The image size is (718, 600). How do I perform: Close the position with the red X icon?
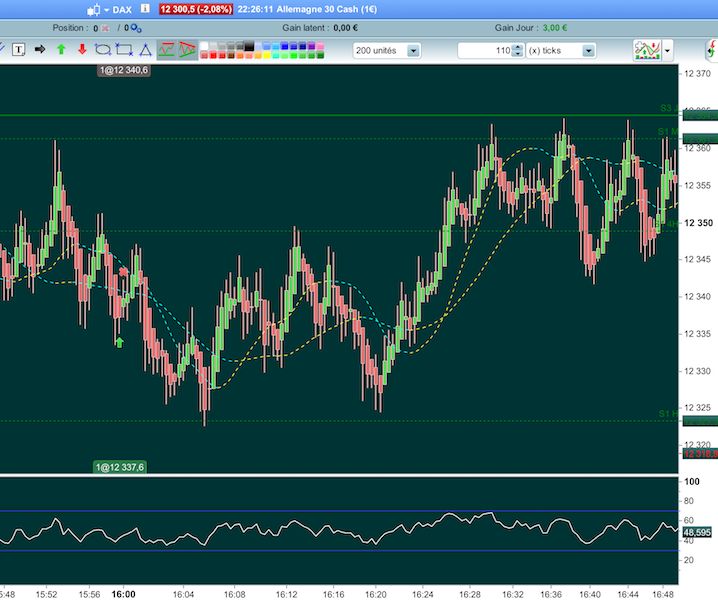pyautogui.click(x=105, y=28)
